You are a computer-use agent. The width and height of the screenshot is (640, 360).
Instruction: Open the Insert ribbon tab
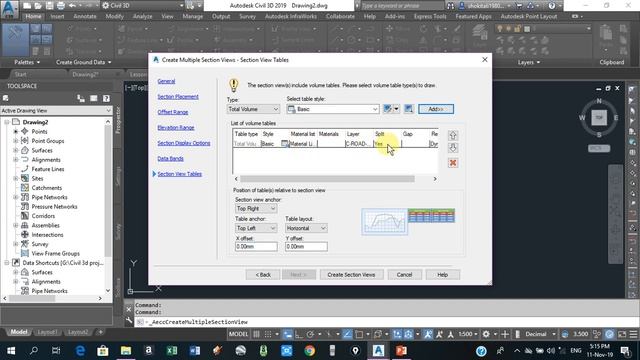click(57, 16)
